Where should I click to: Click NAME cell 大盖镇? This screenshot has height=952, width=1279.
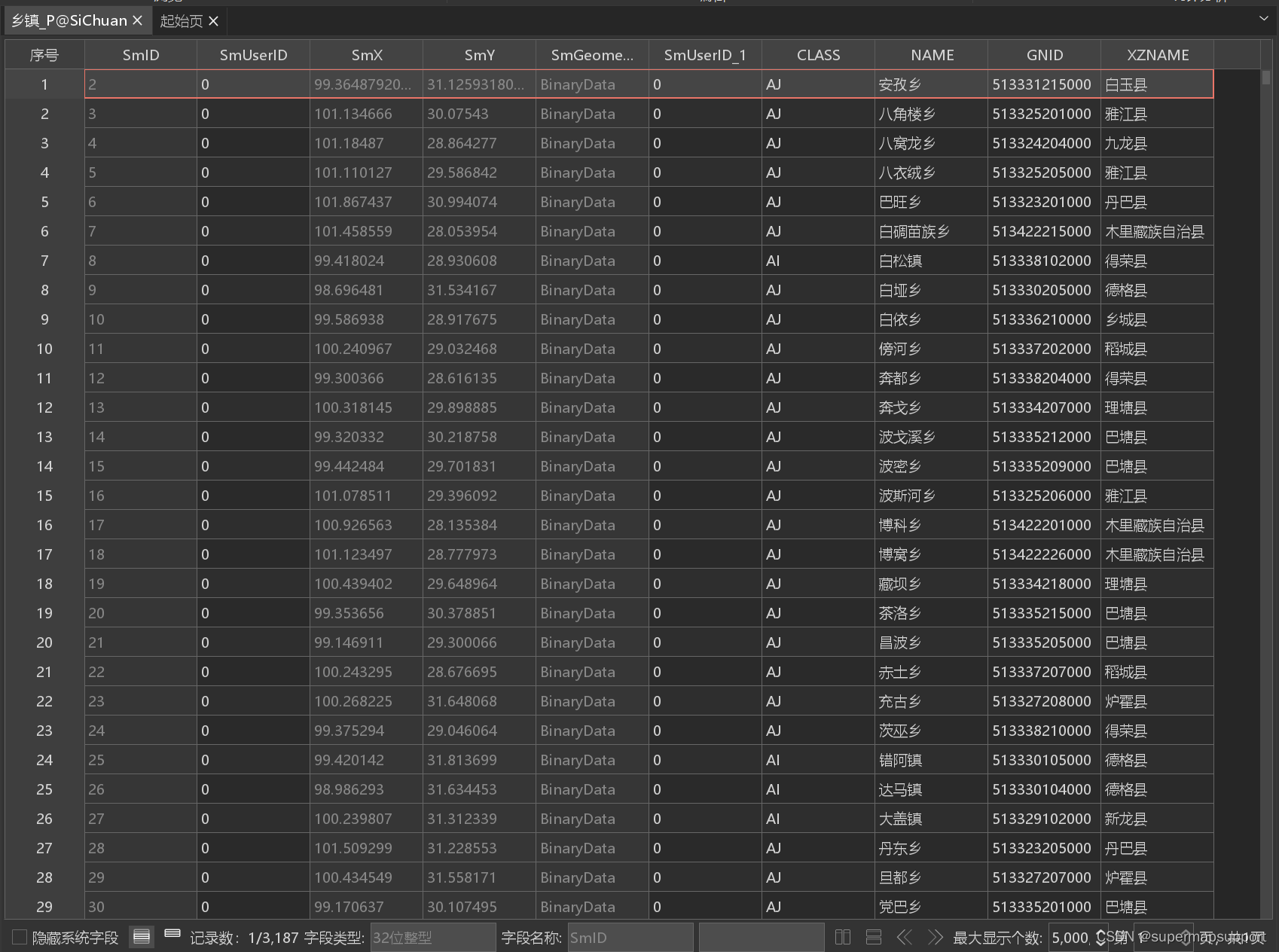point(931,819)
